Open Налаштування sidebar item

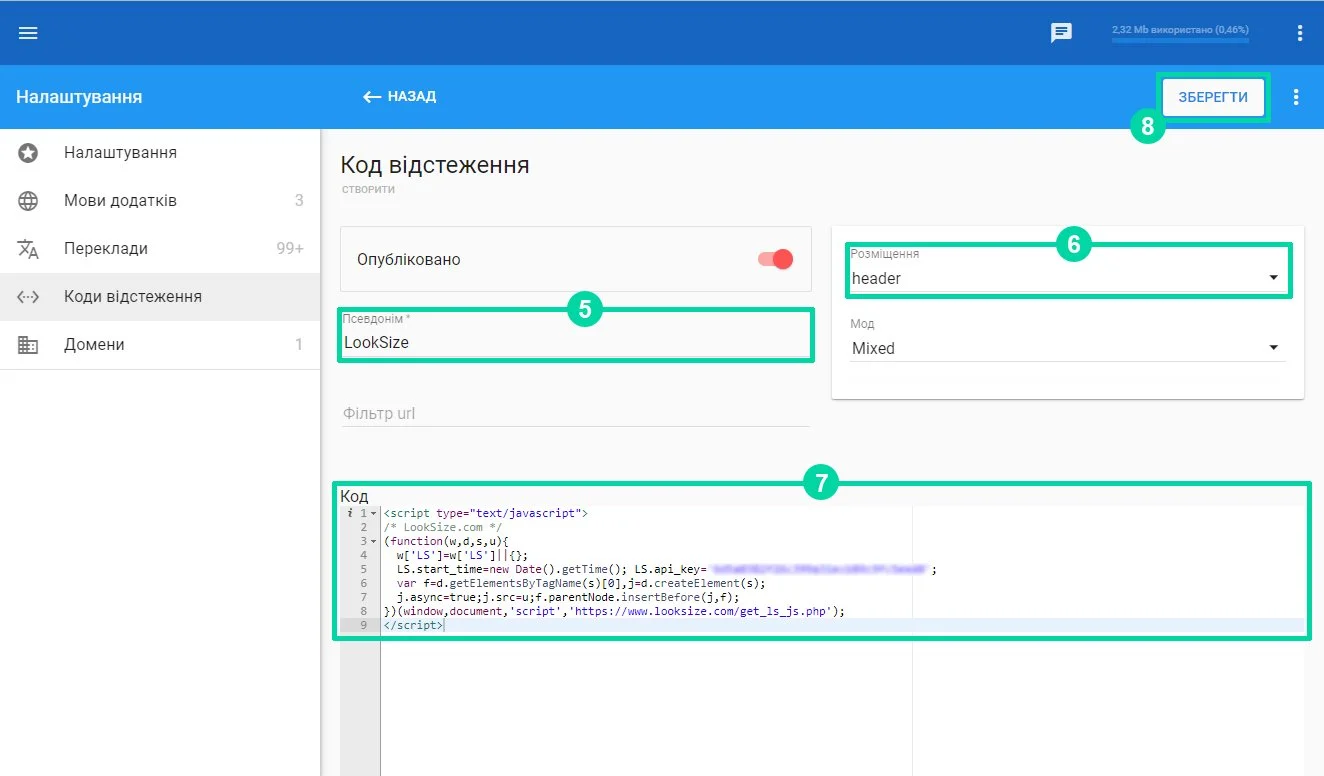point(160,153)
